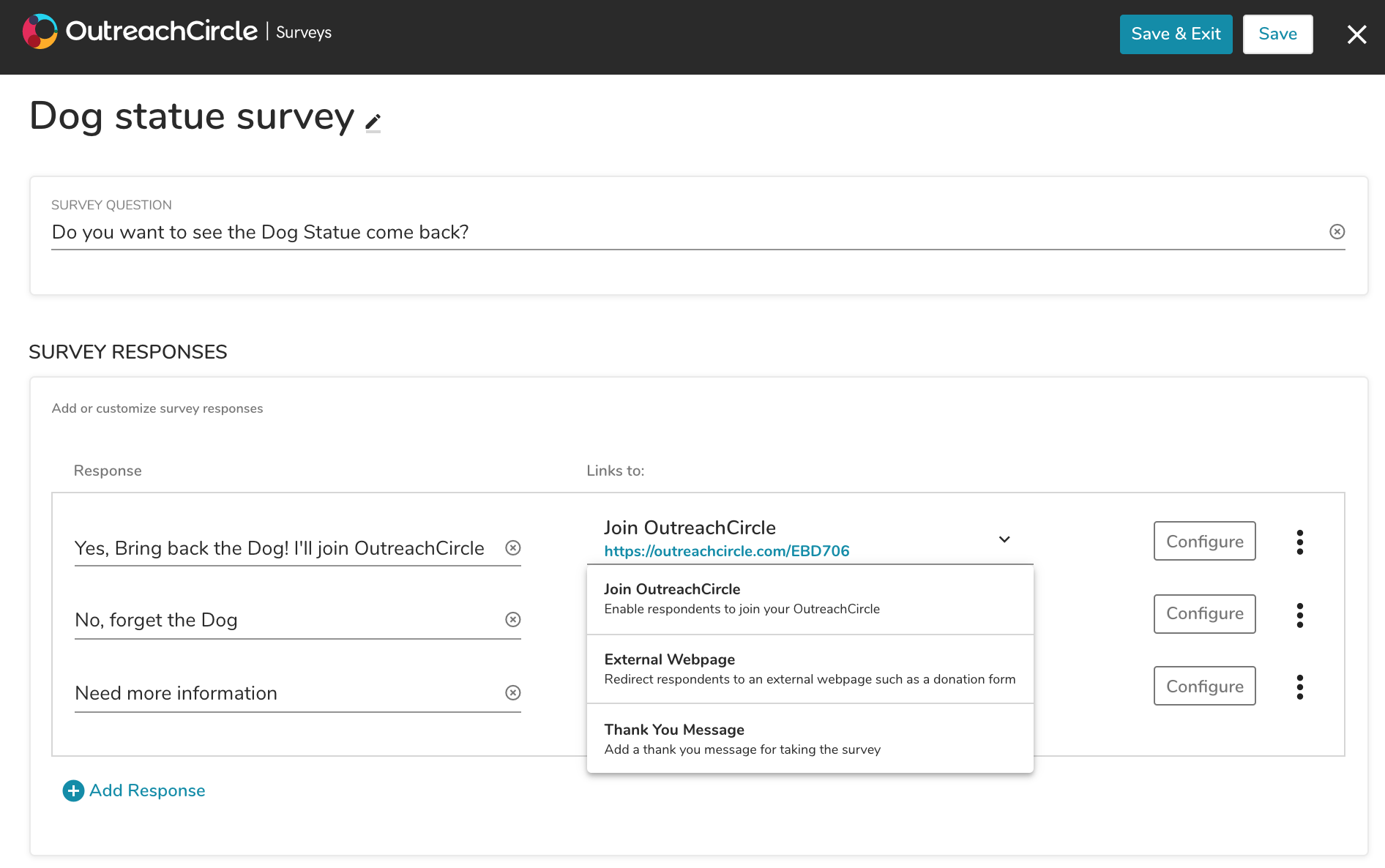Collapse the Join OutreachCircle dropdown chevron

[1004, 539]
